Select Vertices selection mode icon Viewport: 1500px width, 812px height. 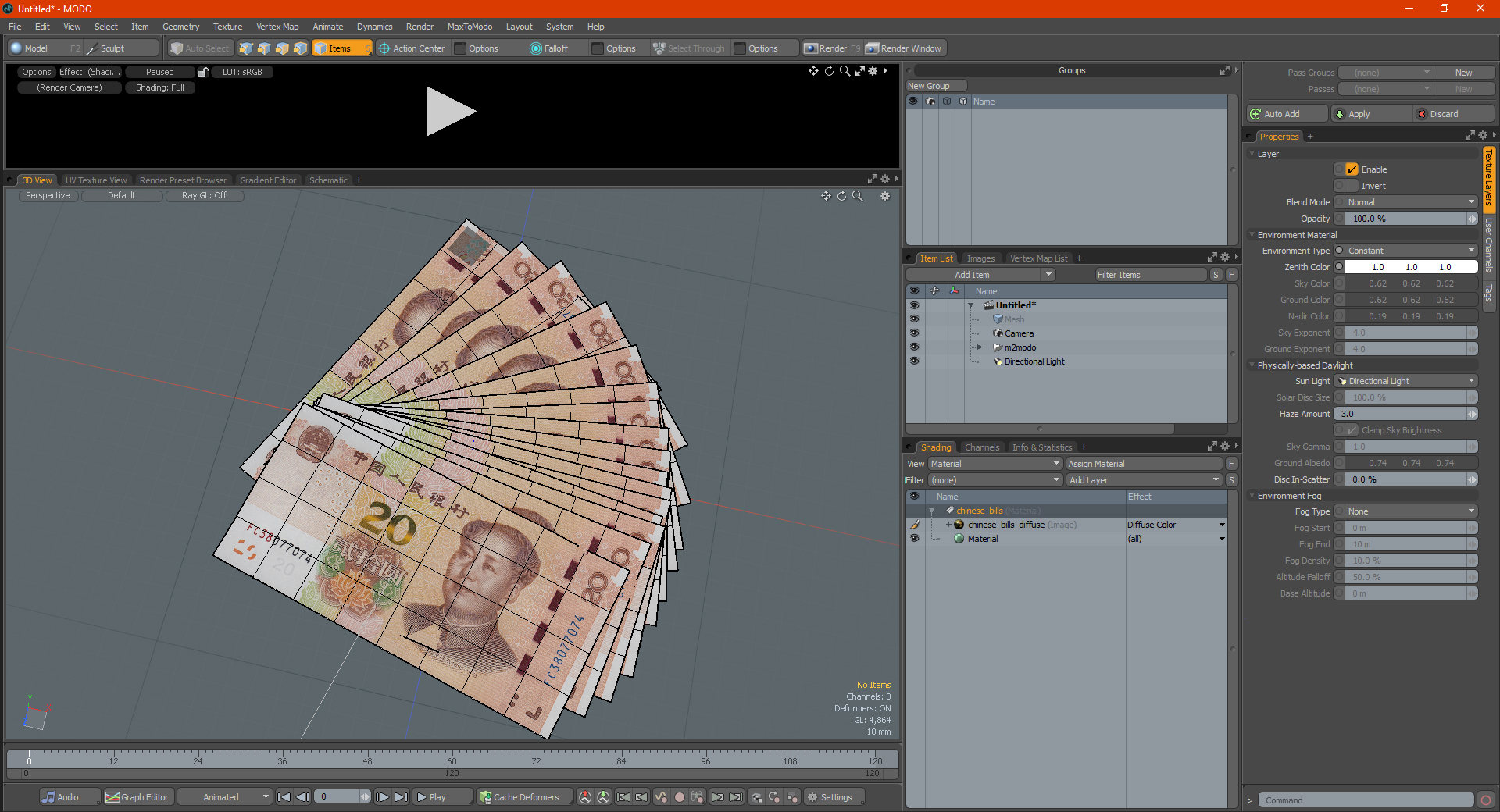point(246,48)
